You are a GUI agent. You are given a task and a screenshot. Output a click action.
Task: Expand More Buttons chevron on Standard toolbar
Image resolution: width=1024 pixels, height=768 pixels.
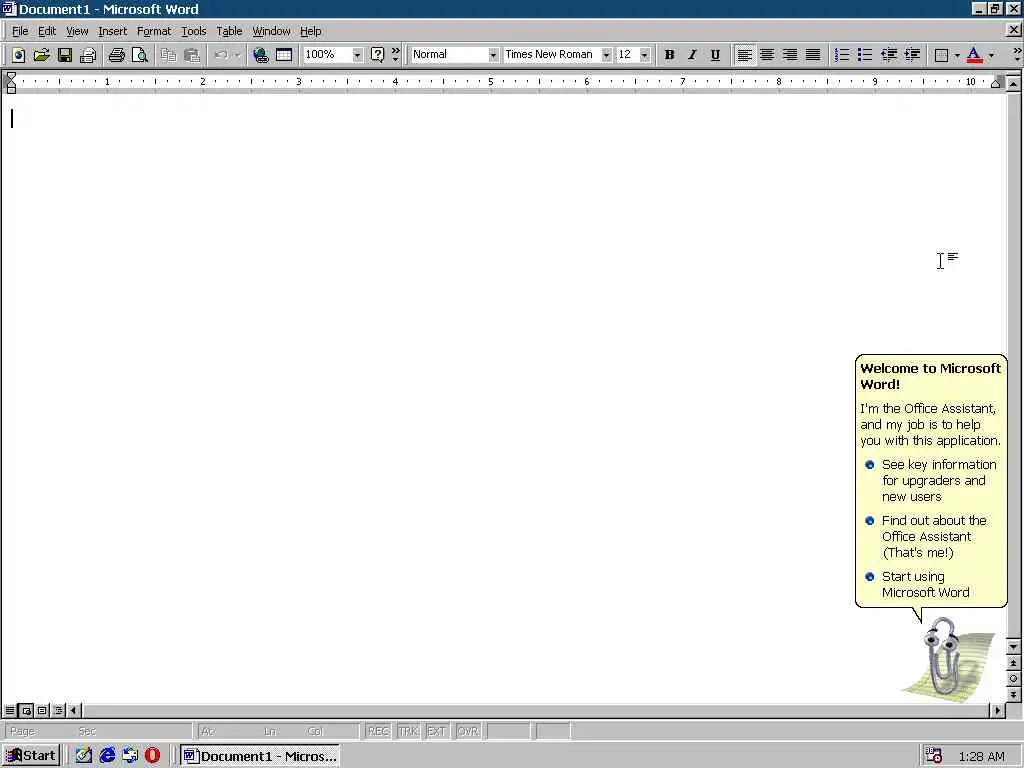pyautogui.click(x=396, y=55)
